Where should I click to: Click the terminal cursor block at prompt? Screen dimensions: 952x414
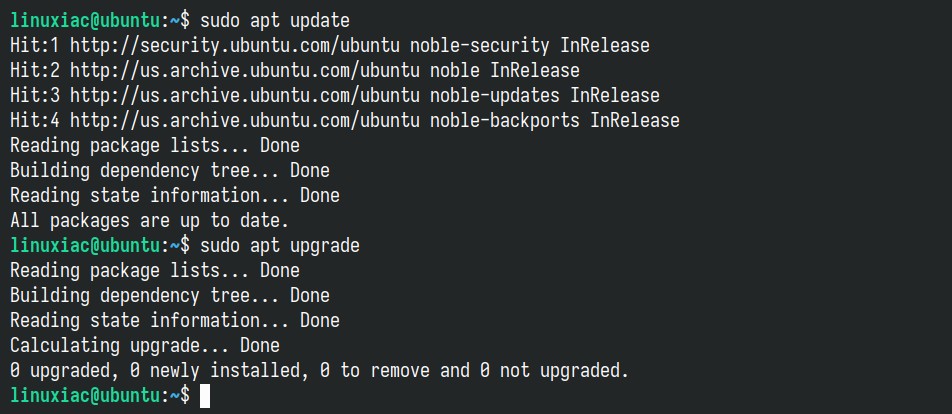[x=205, y=396]
